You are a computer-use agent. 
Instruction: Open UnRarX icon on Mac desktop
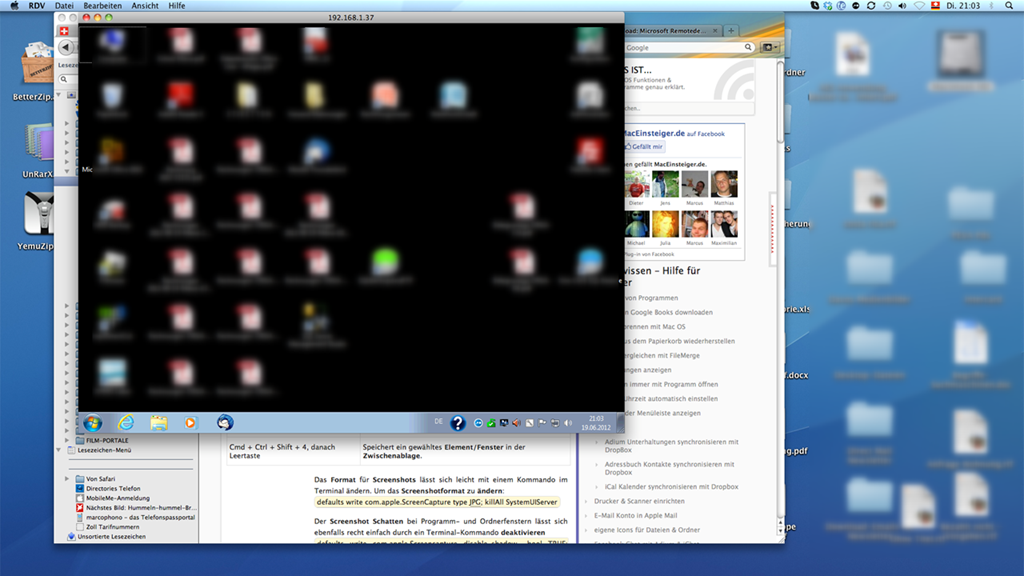(x=39, y=141)
